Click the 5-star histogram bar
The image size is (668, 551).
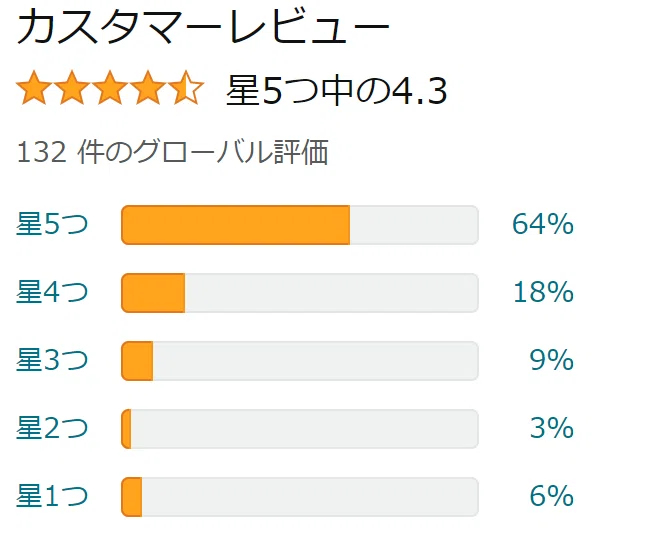coord(300,225)
